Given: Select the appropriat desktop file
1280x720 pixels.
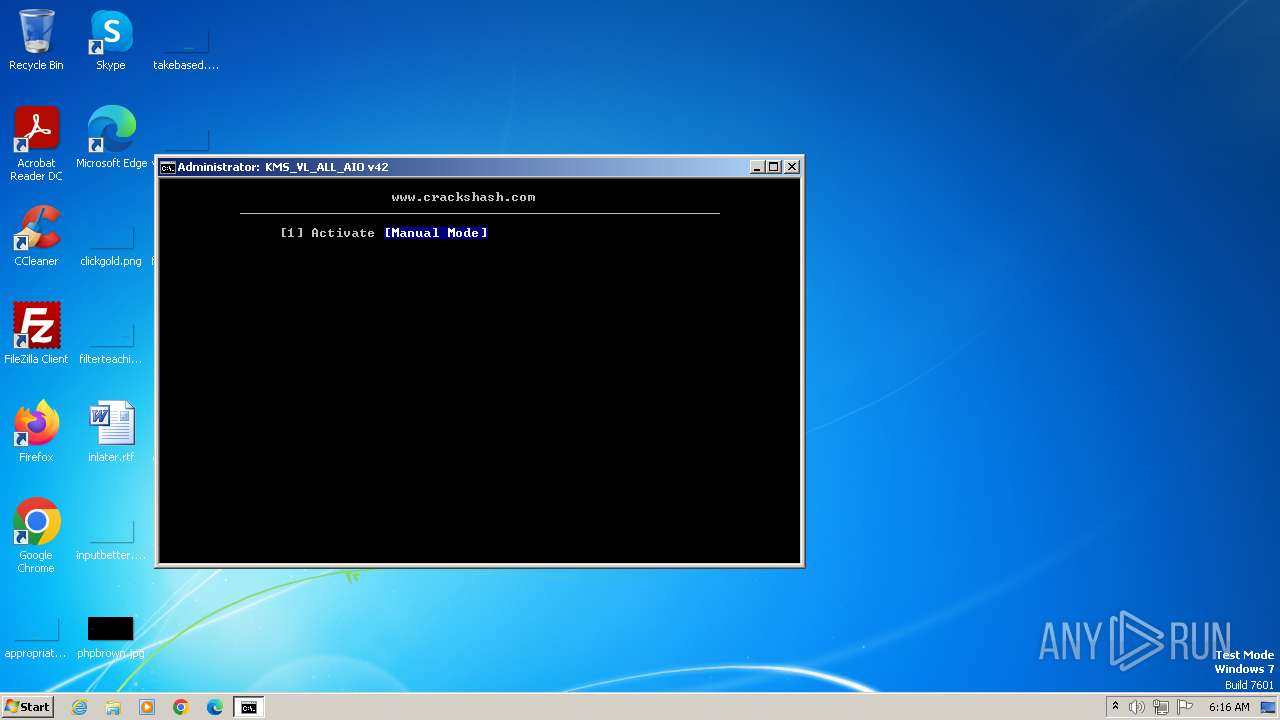Looking at the screenshot, I should pos(36,639).
